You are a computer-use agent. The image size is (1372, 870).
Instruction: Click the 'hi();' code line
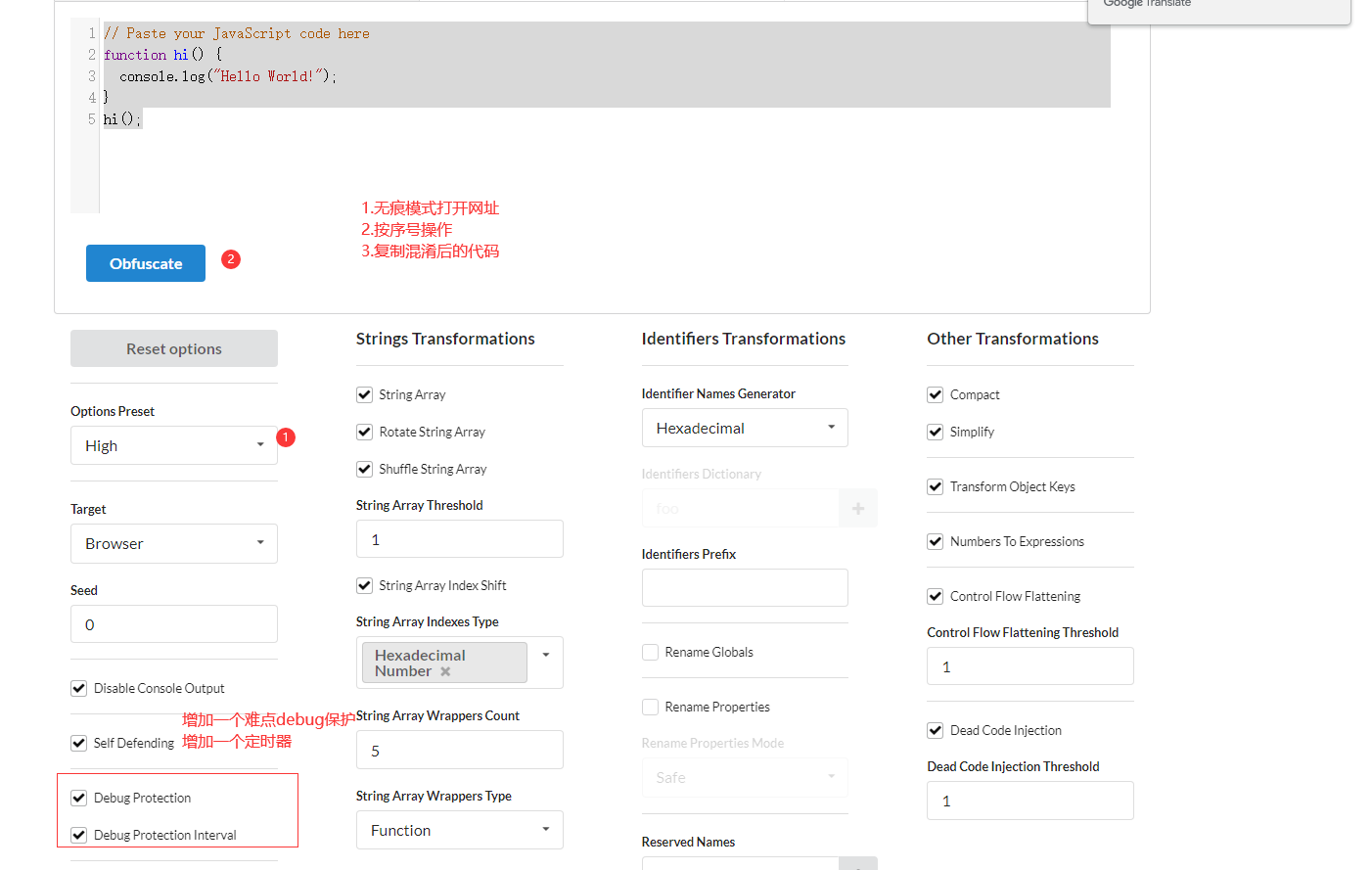122,119
